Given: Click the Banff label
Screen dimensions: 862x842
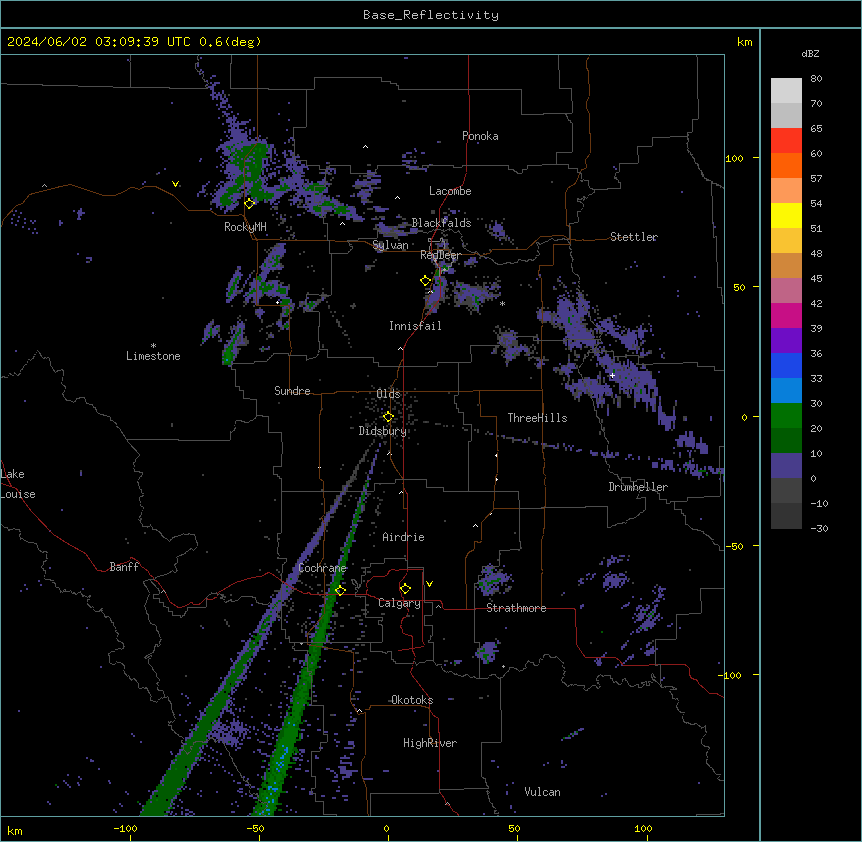Looking at the screenshot, I should click(124, 567).
